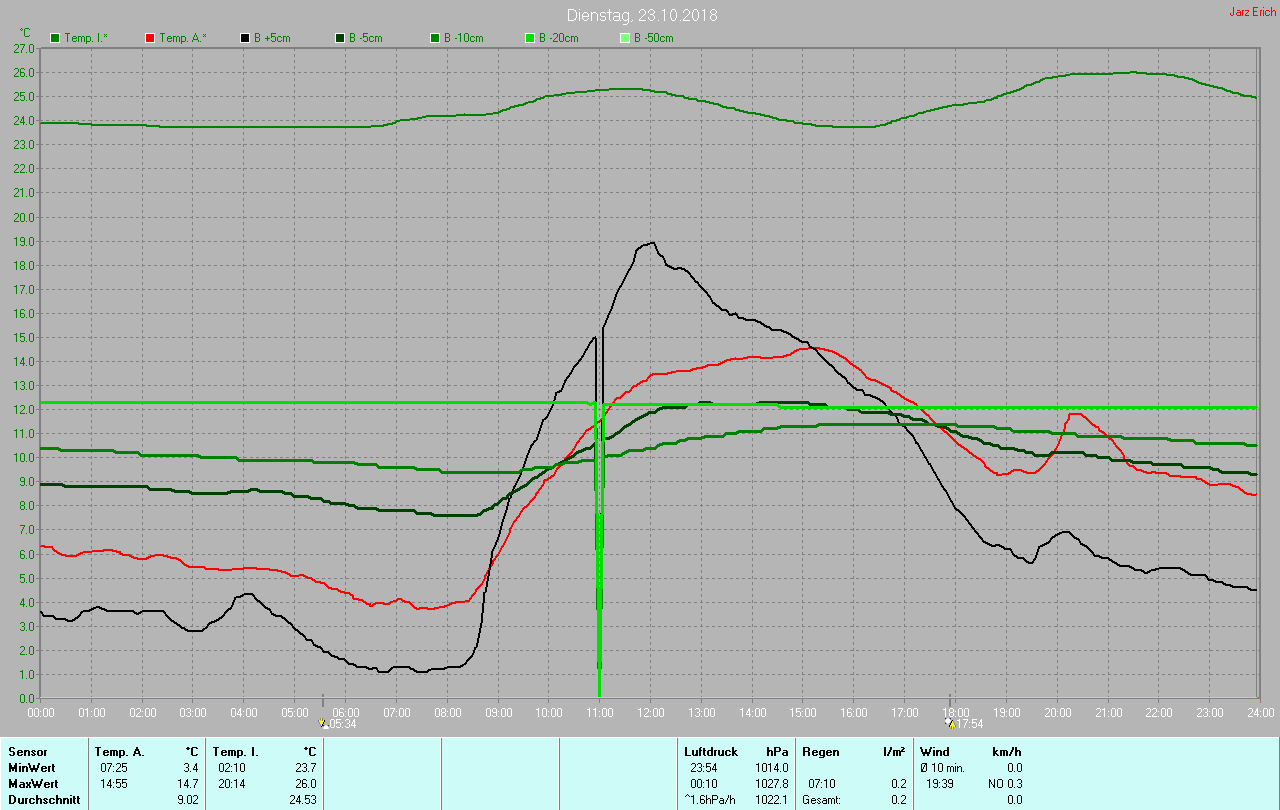The width and height of the screenshot is (1280, 810).
Task: Click the 'Temp. I.' column header in table
Action: pyautogui.click(x=236, y=752)
